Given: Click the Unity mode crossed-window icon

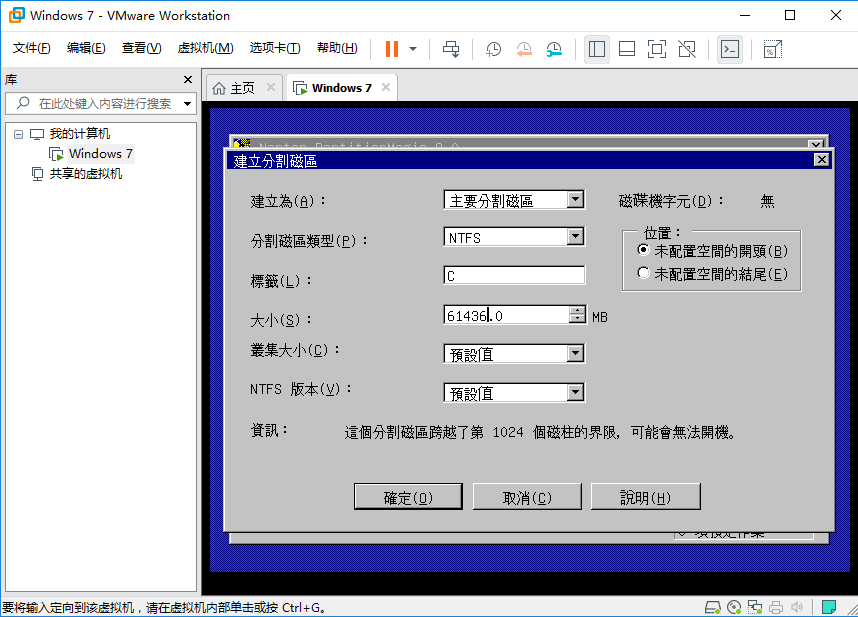Looking at the screenshot, I should coord(687,49).
